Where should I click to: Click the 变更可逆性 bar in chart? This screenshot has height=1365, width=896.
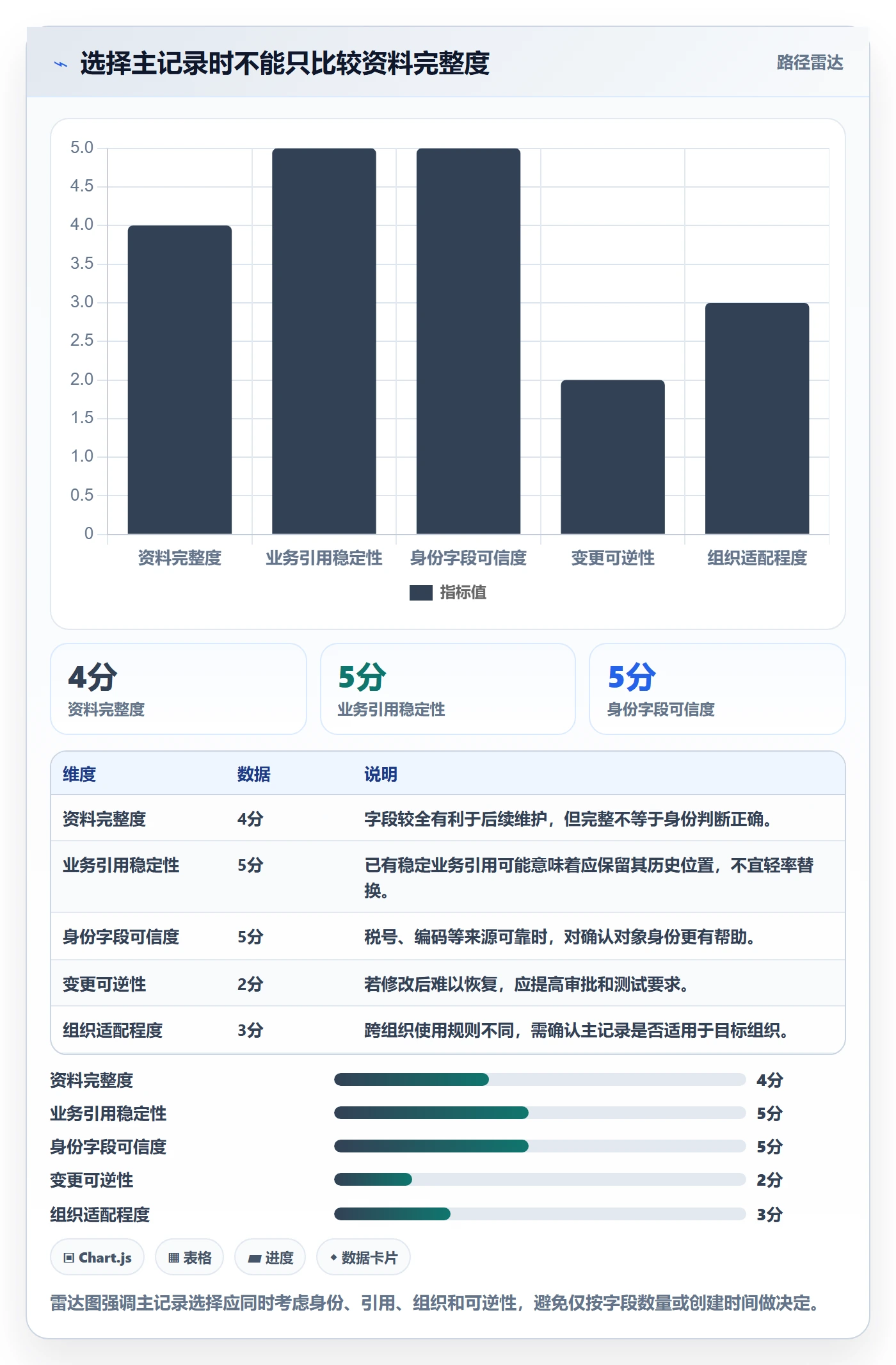612,457
